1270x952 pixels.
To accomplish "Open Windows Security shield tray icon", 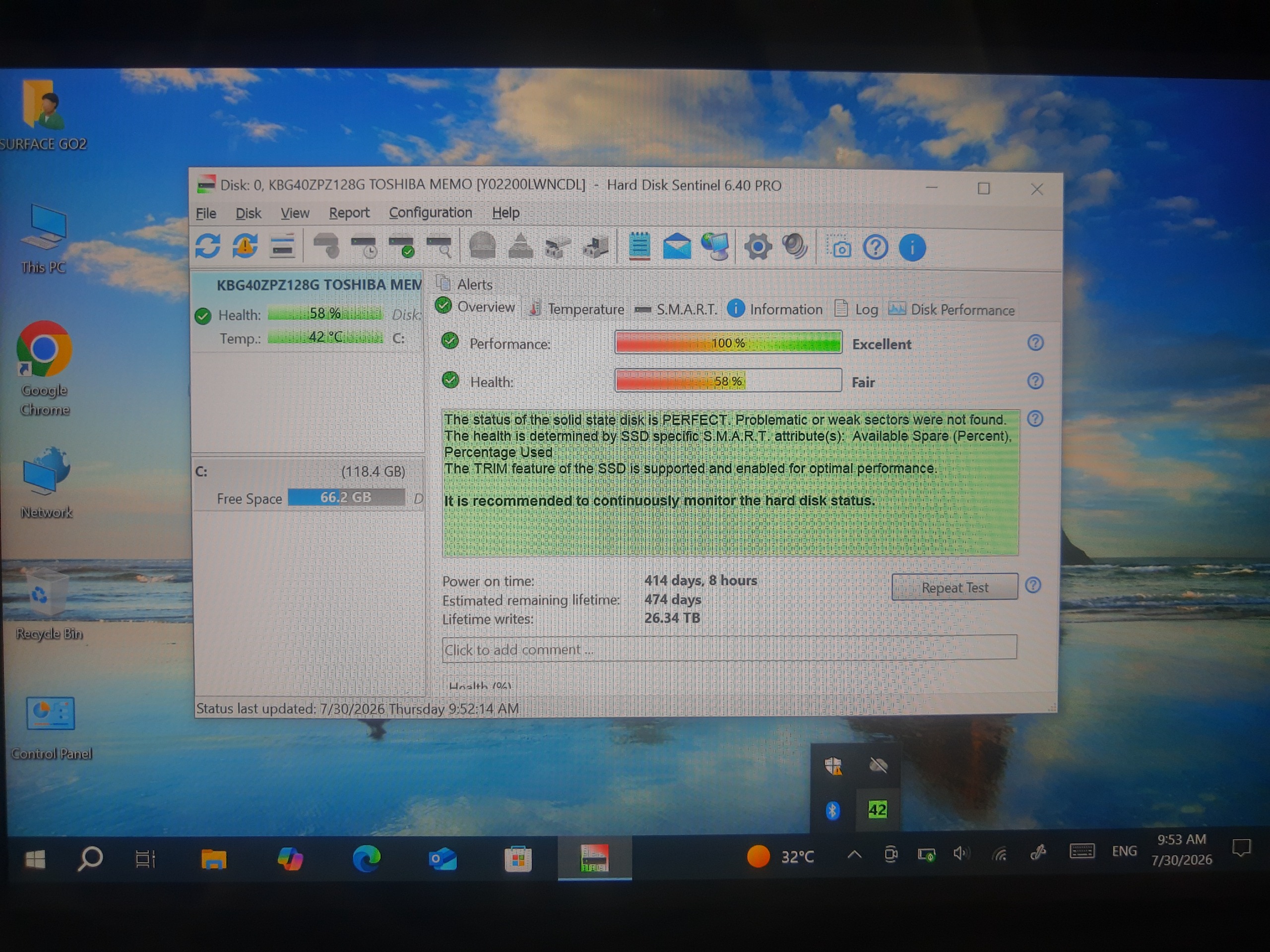I will 832,766.
